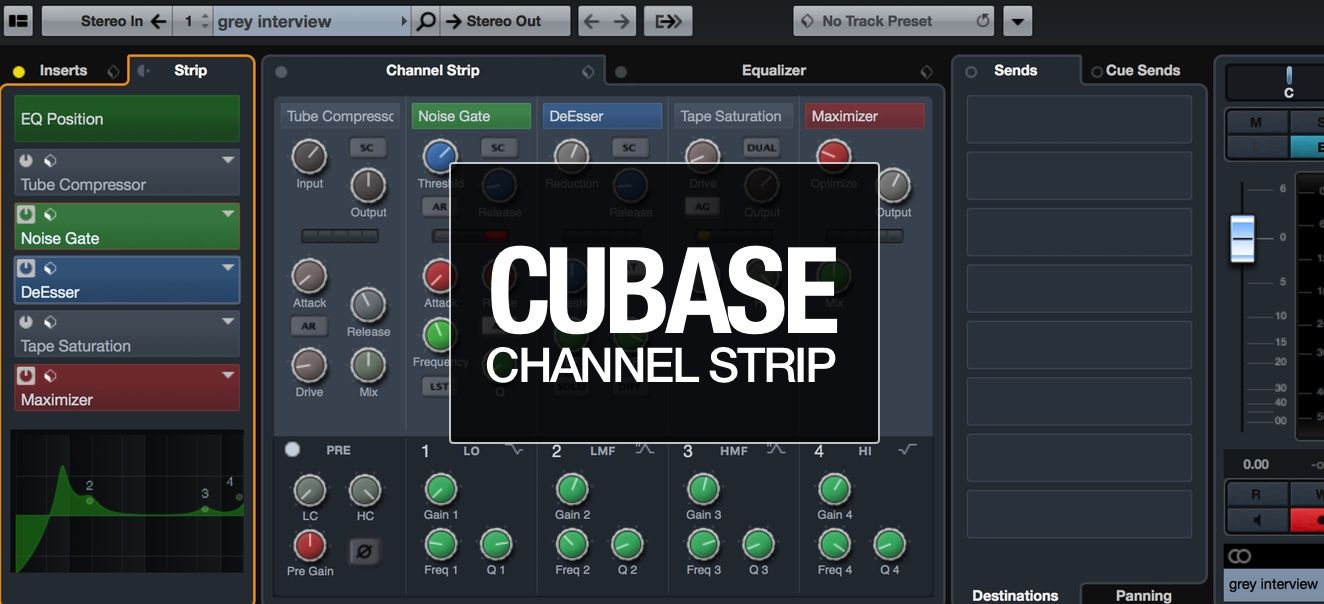Reload track preset circular arrow icon
The height and width of the screenshot is (604, 1324).
point(982,20)
